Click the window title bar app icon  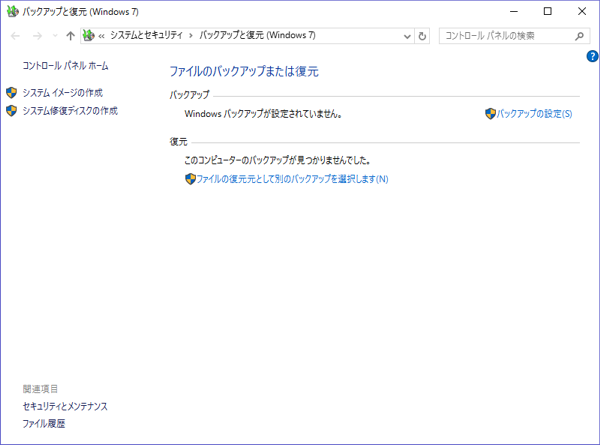pyautogui.click(x=13, y=11)
